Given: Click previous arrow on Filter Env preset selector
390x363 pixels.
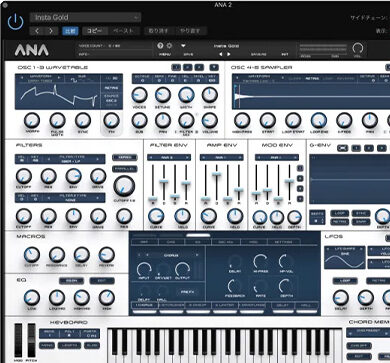Looking at the screenshot, I should tap(151, 158).
